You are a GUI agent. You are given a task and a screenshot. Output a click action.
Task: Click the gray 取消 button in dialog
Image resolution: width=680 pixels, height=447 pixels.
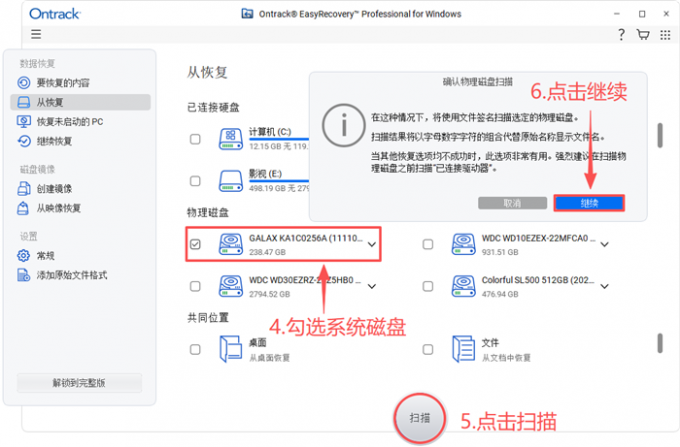[x=512, y=203]
